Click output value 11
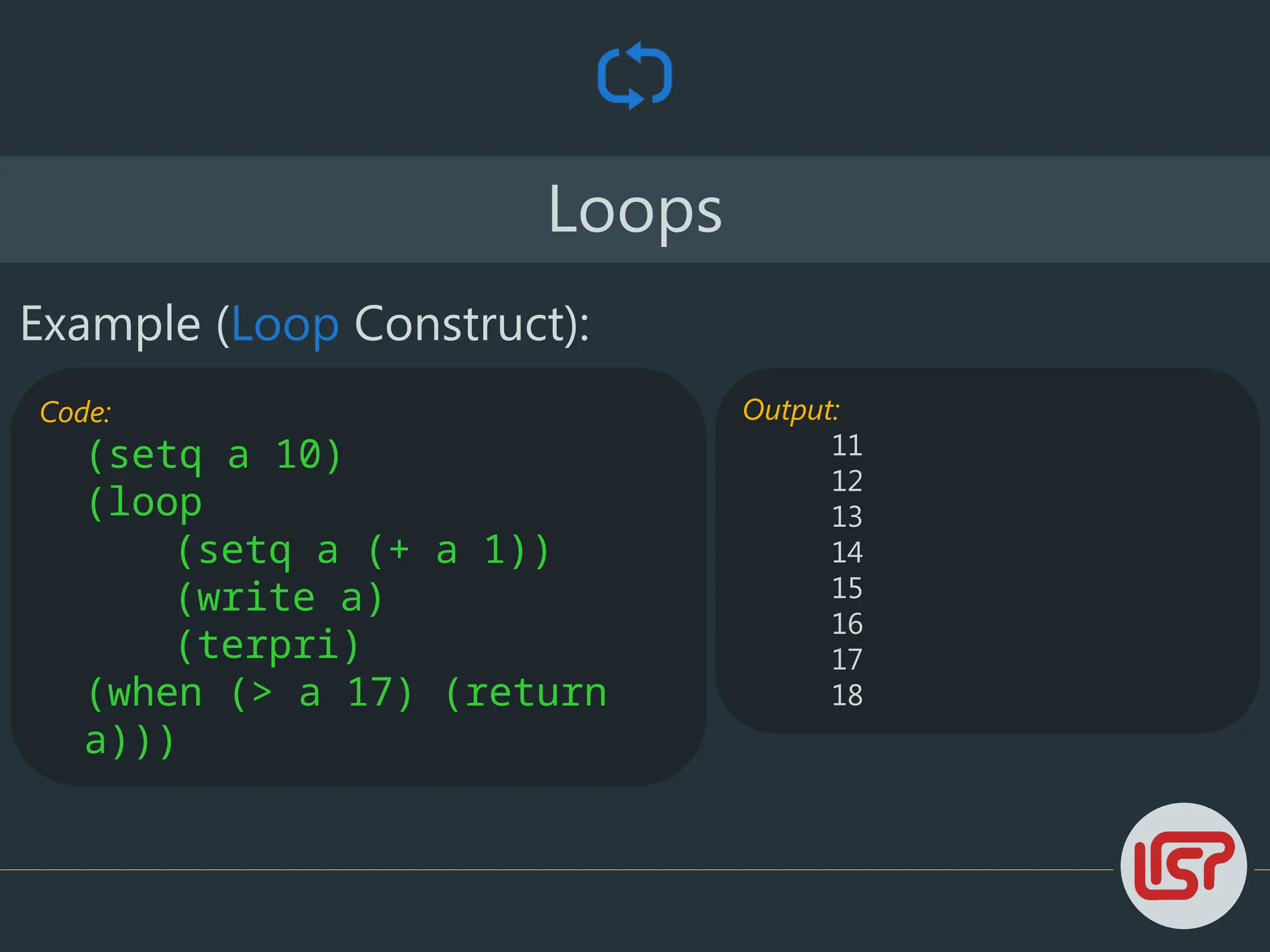This screenshot has height=952, width=1270. click(846, 446)
